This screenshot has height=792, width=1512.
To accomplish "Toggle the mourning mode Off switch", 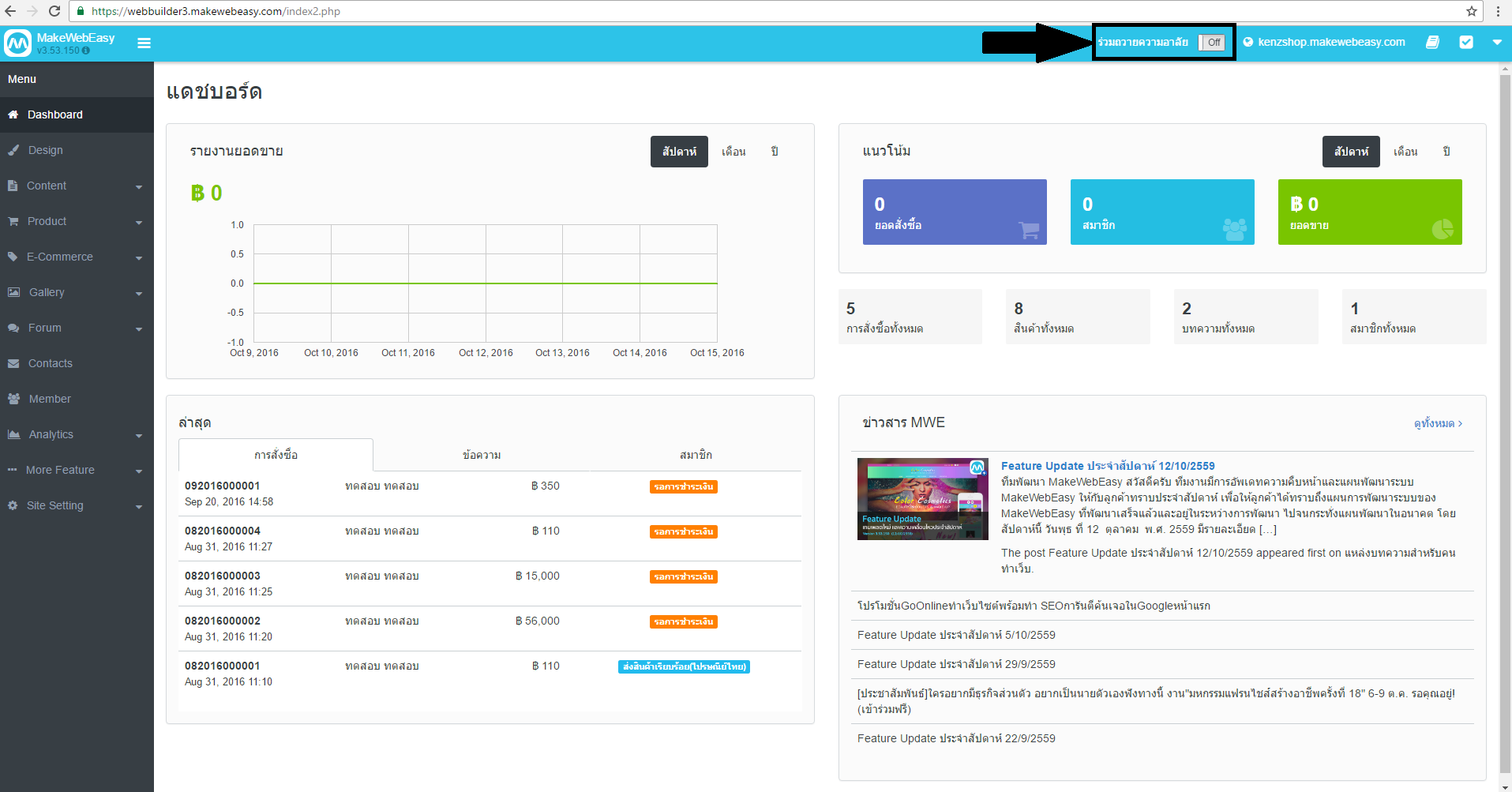I will pyautogui.click(x=1212, y=43).
